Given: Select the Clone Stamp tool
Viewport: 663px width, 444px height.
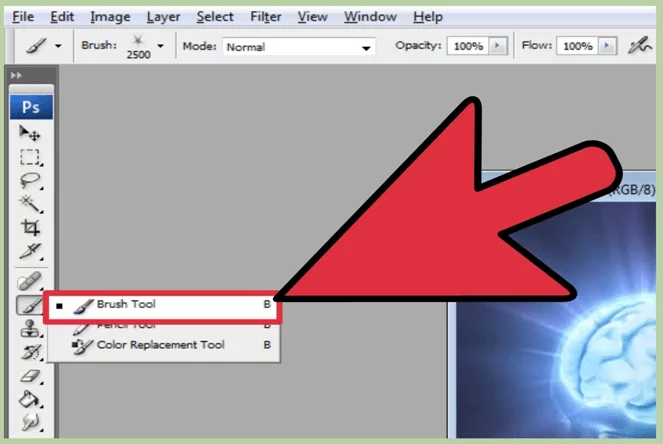Looking at the screenshot, I should (x=30, y=329).
